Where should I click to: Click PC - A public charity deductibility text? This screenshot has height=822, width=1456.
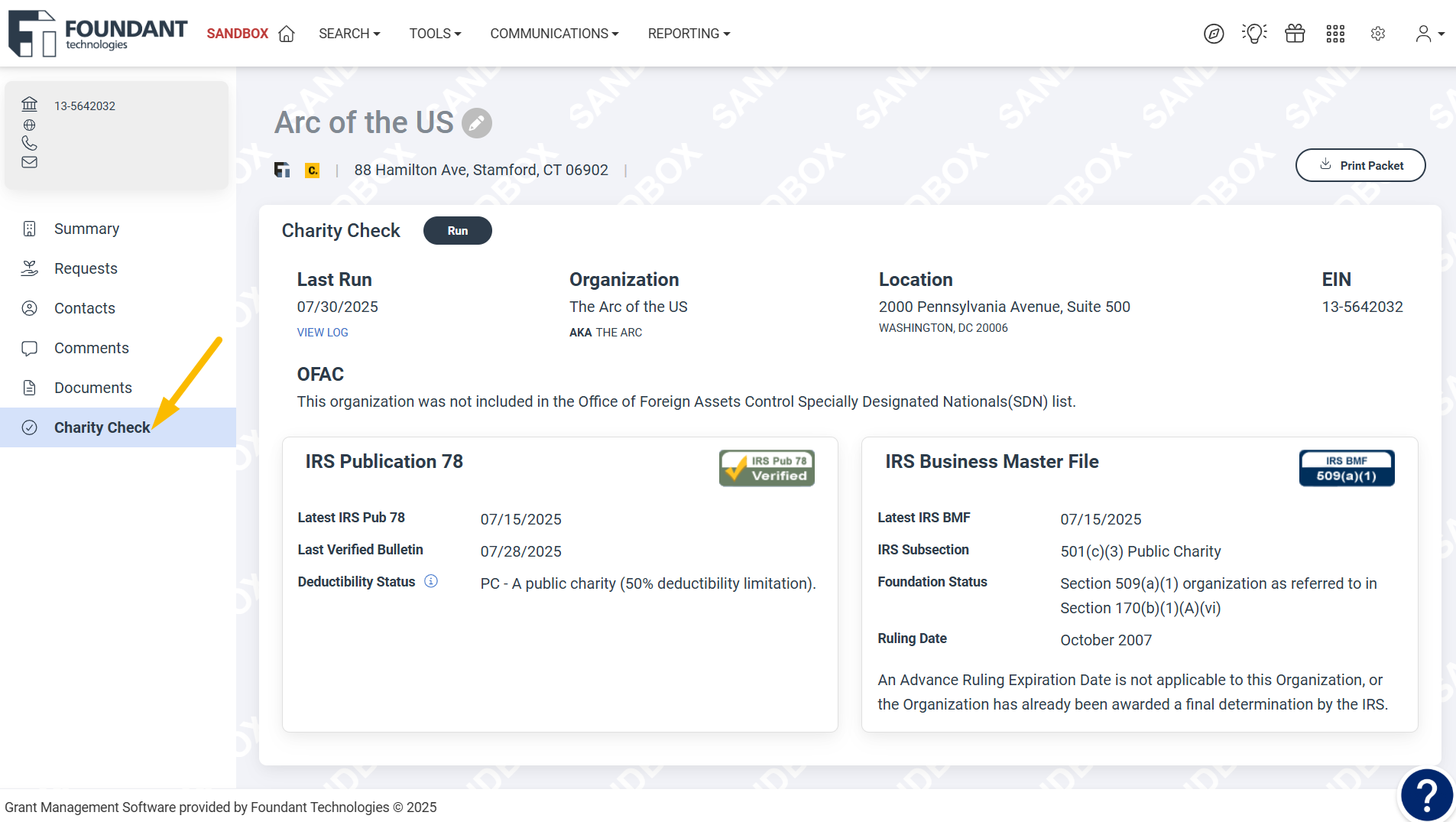click(648, 583)
